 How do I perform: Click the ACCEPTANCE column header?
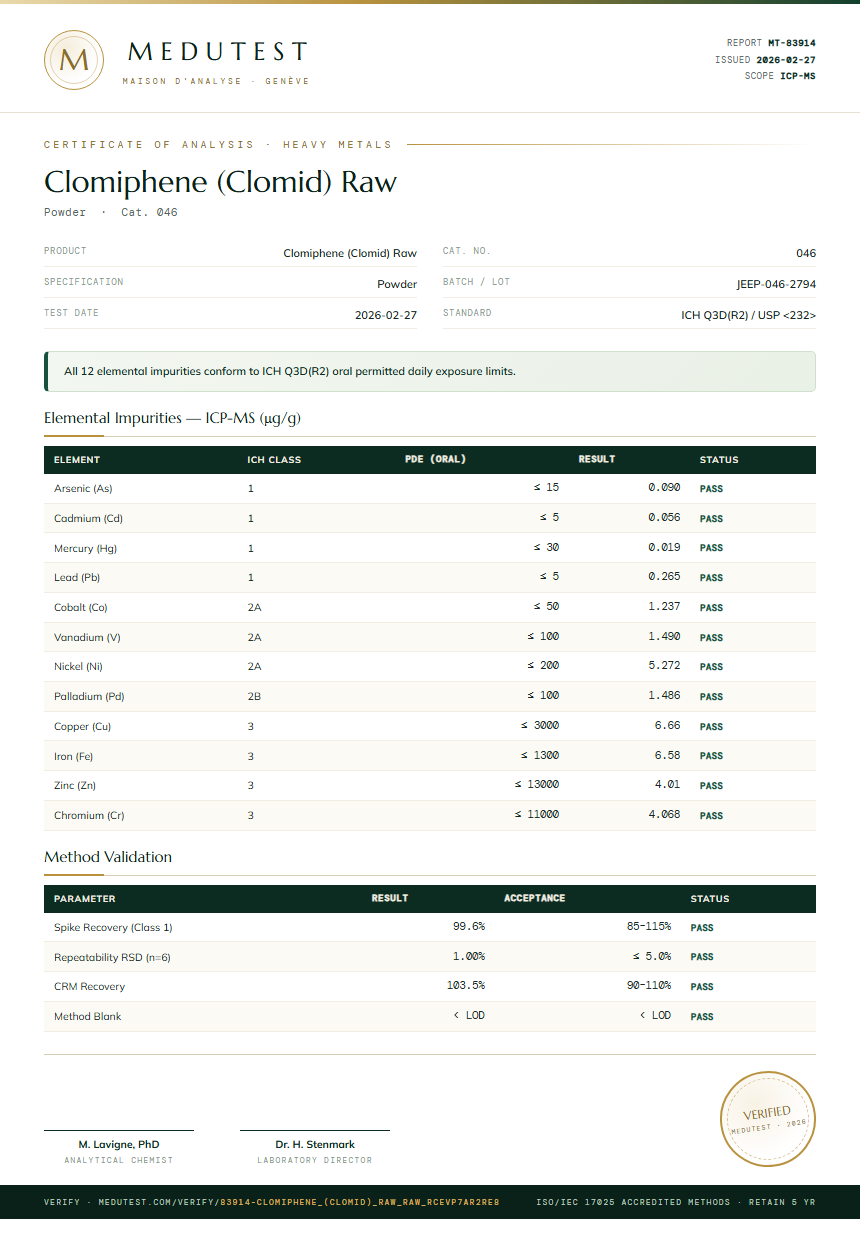[534, 898]
